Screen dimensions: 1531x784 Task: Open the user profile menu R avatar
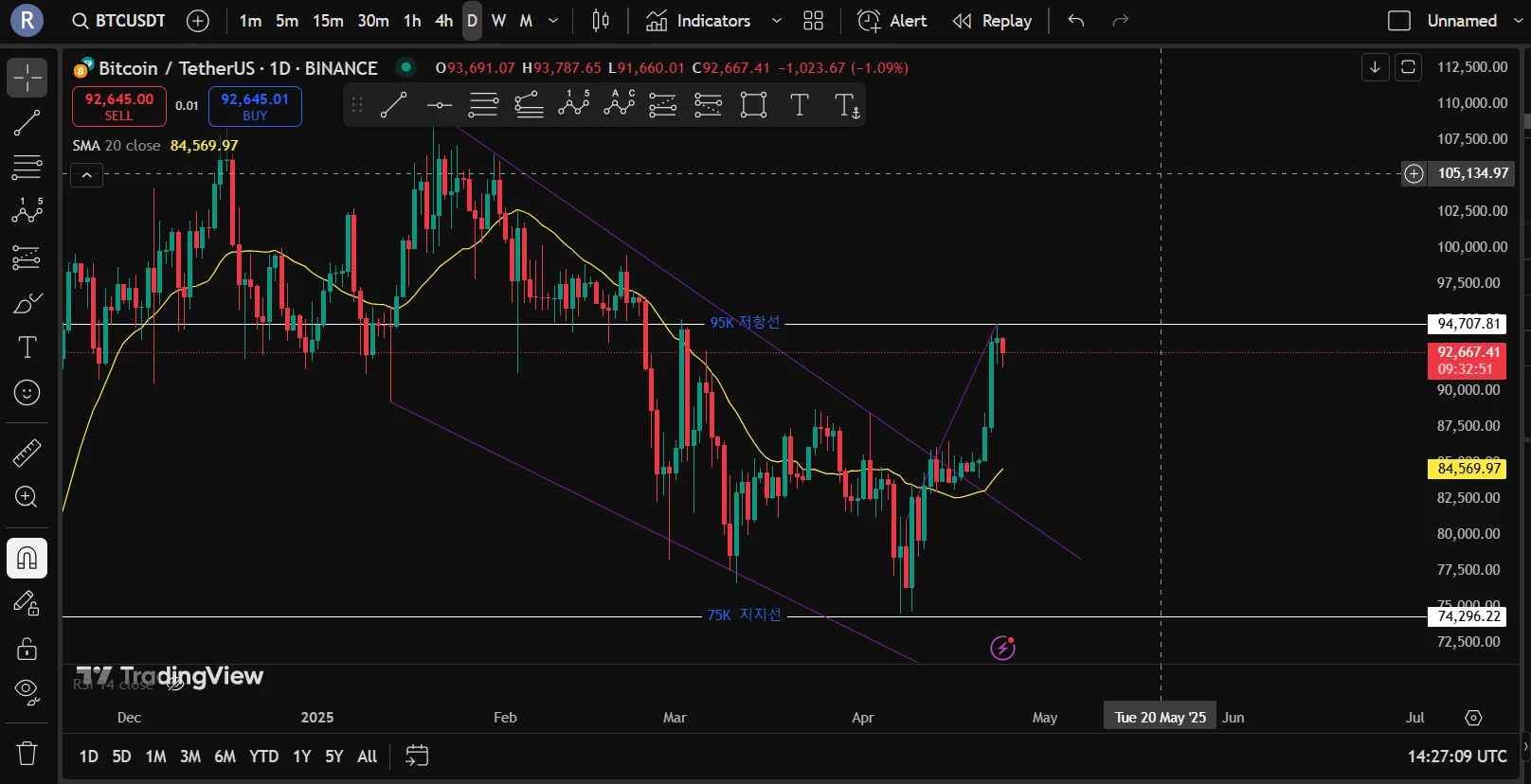(27, 21)
